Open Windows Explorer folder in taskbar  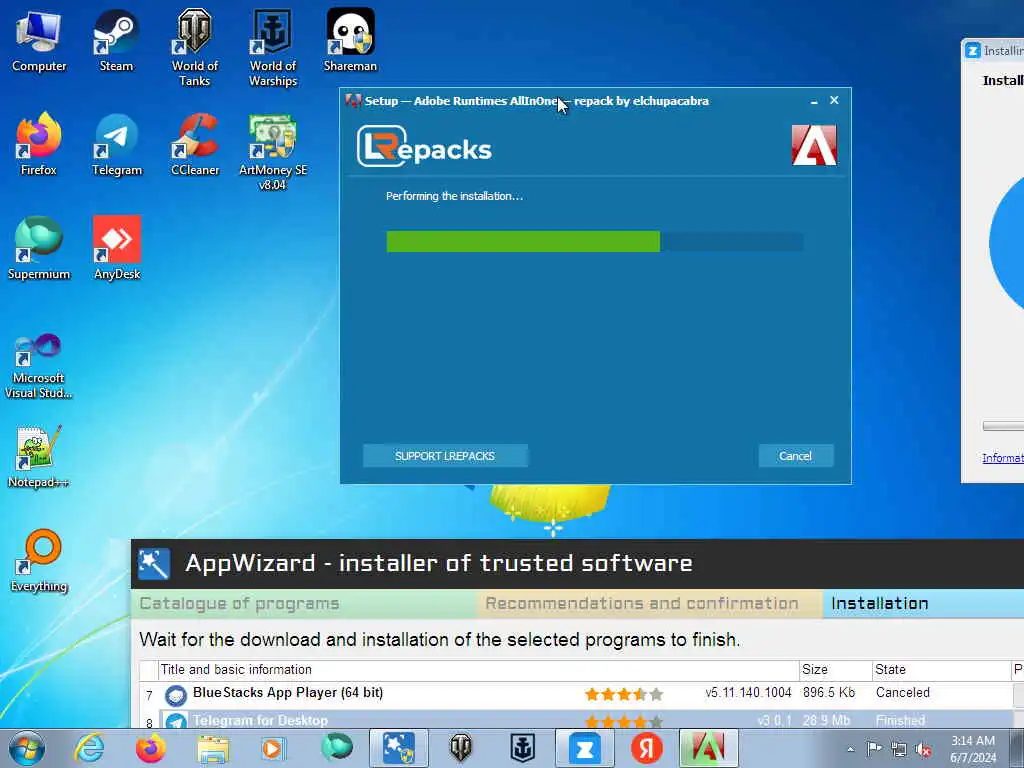point(213,748)
